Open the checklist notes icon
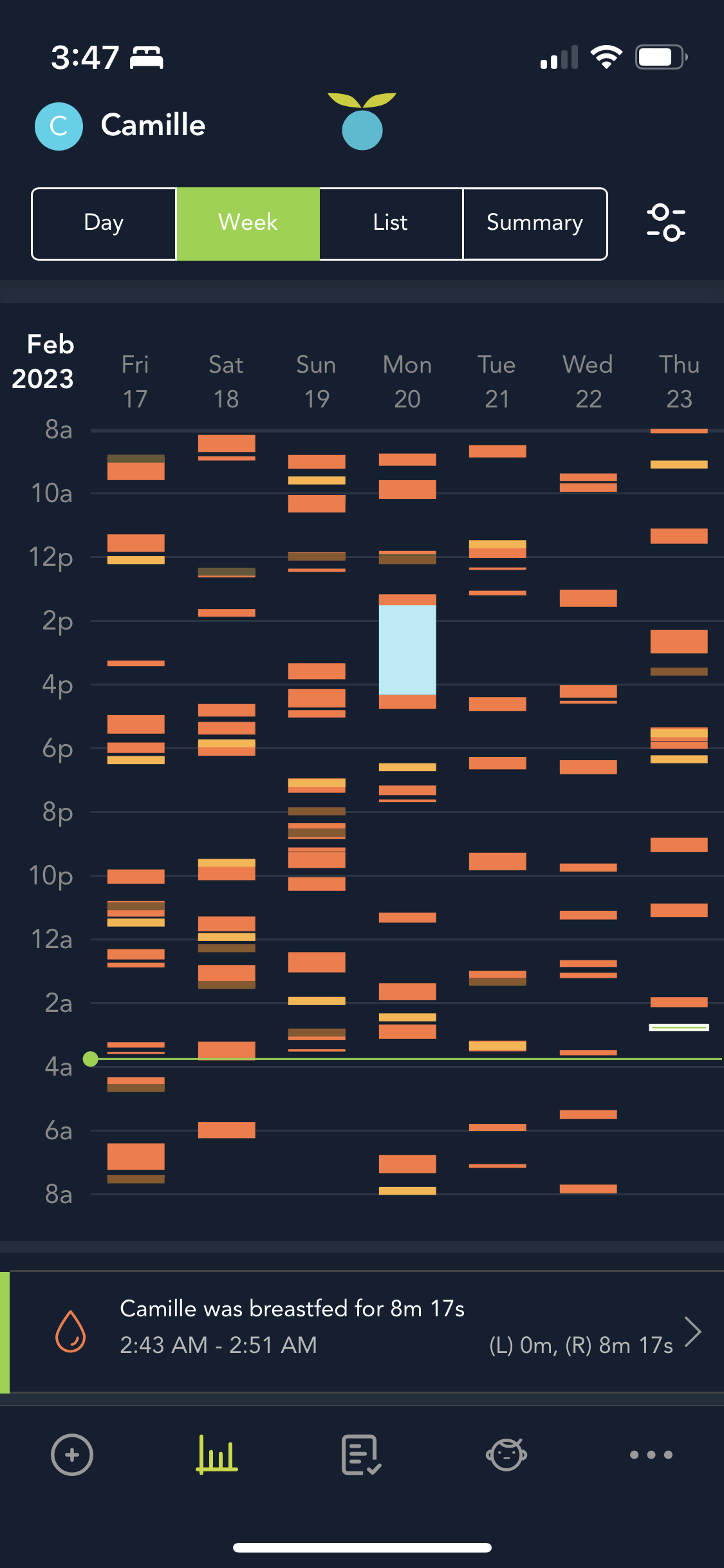Image resolution: width=724 pixels, height=1568 pixels. click(x=361, y=1454)
